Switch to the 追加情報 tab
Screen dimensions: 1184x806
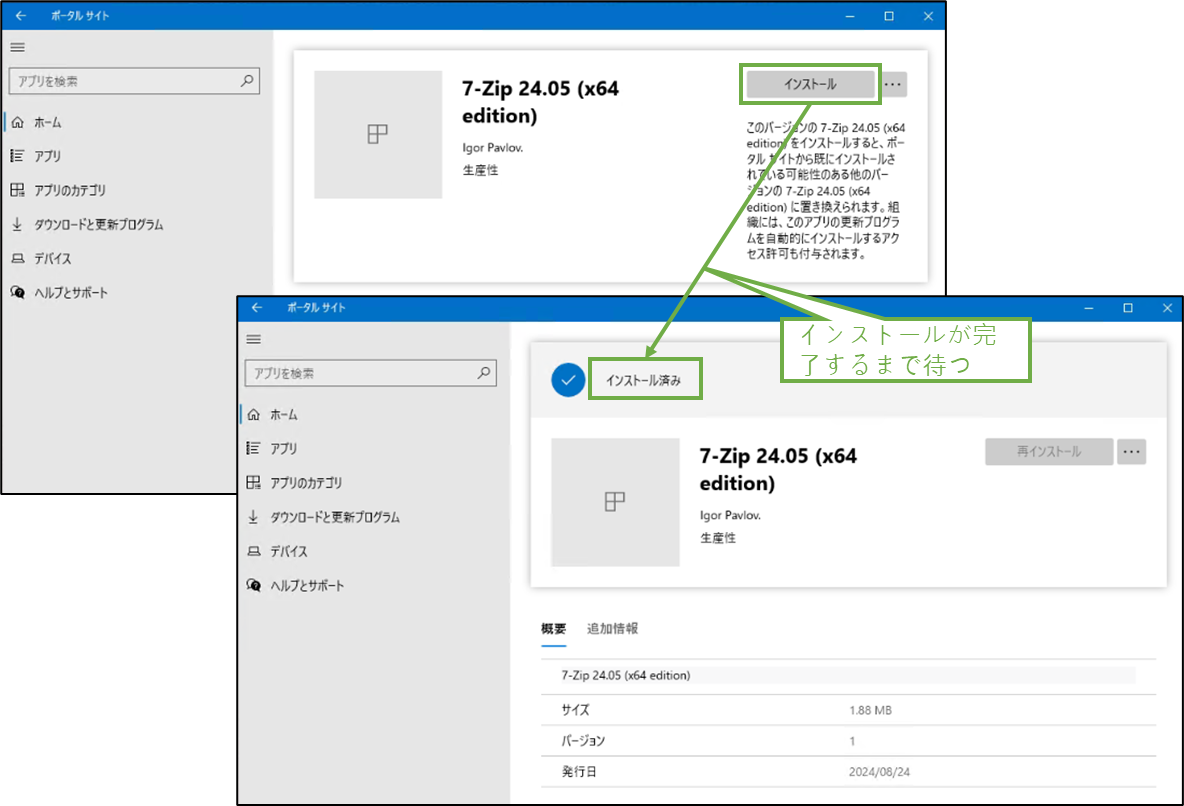pyautogui.click(x=612, y=628)
